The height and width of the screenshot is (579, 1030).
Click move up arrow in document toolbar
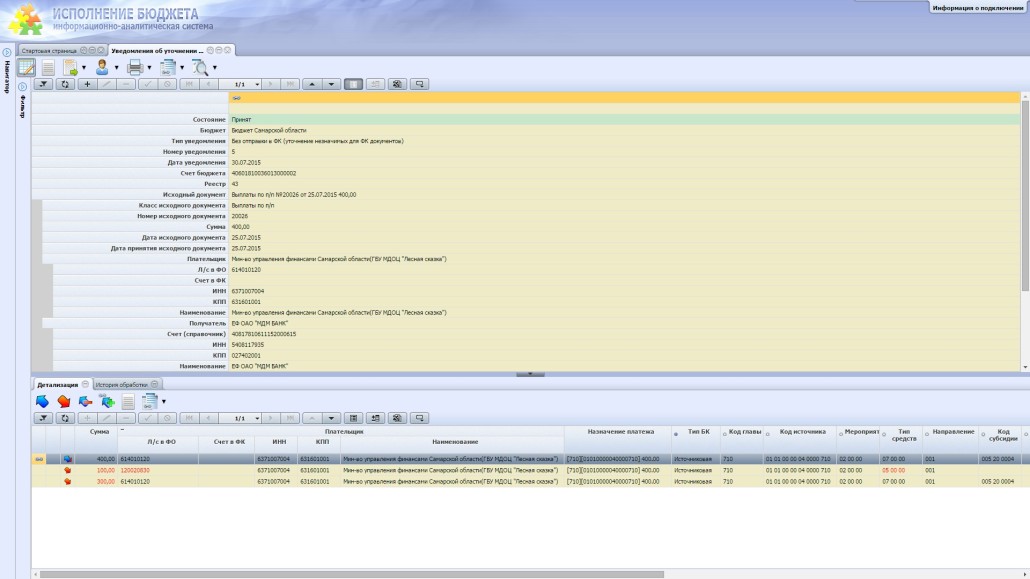pyautogui.click(x=312, y=84)
